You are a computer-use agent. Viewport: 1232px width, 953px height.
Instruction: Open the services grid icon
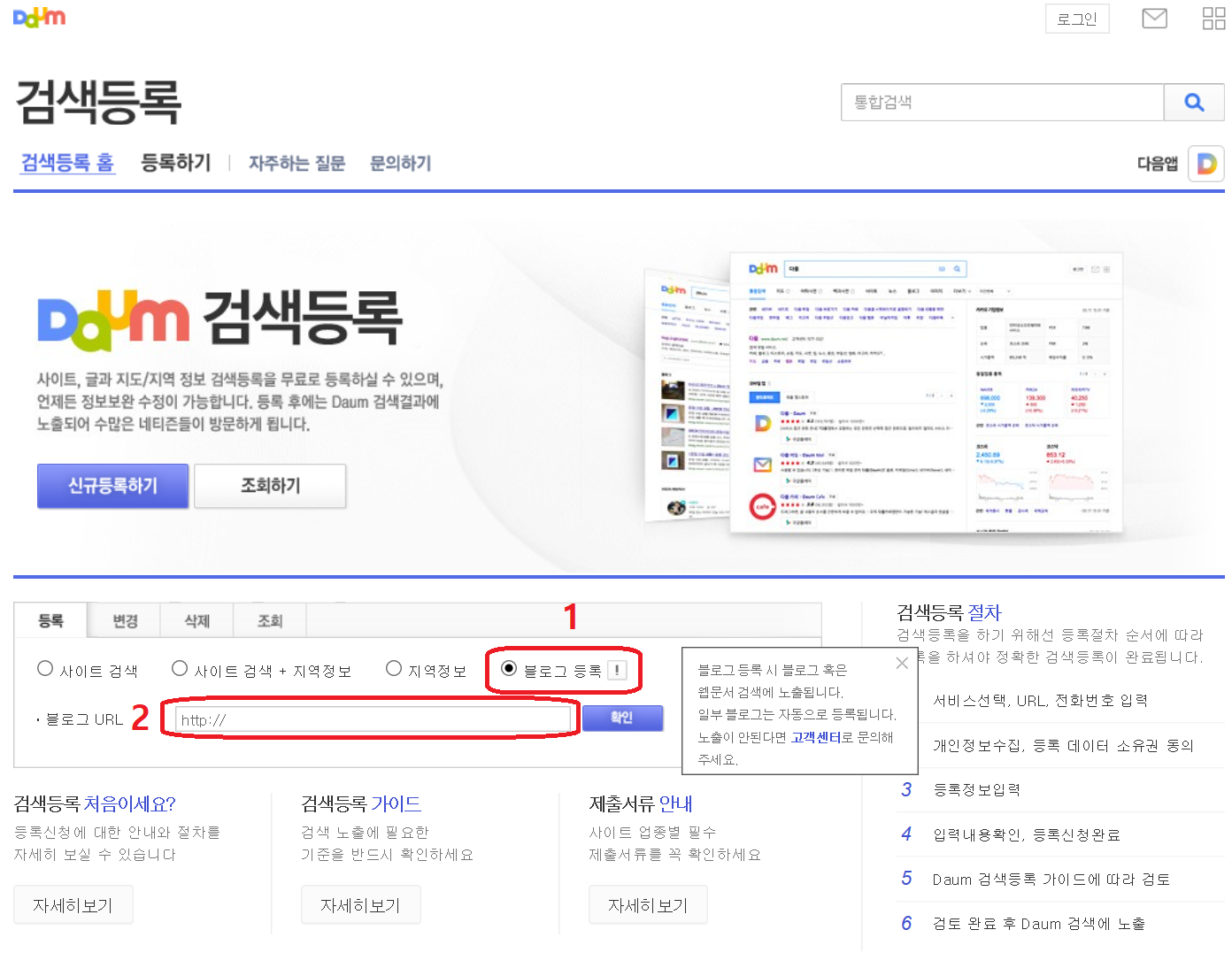click(x=1213, y=18)
